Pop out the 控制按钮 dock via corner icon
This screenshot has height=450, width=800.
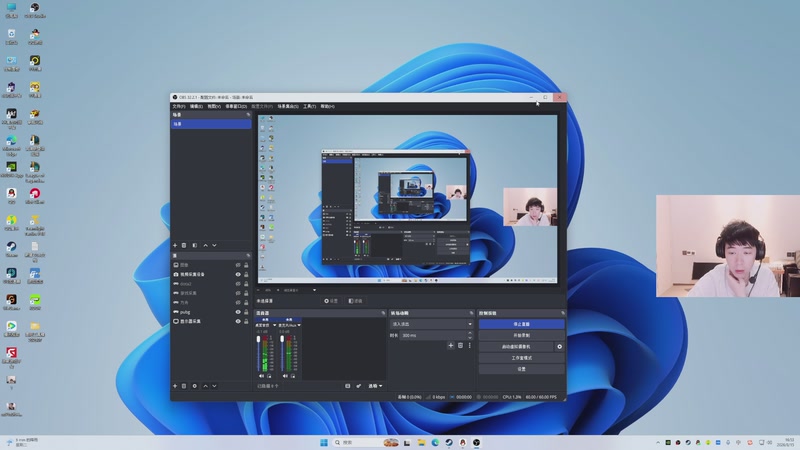(563, 313)
